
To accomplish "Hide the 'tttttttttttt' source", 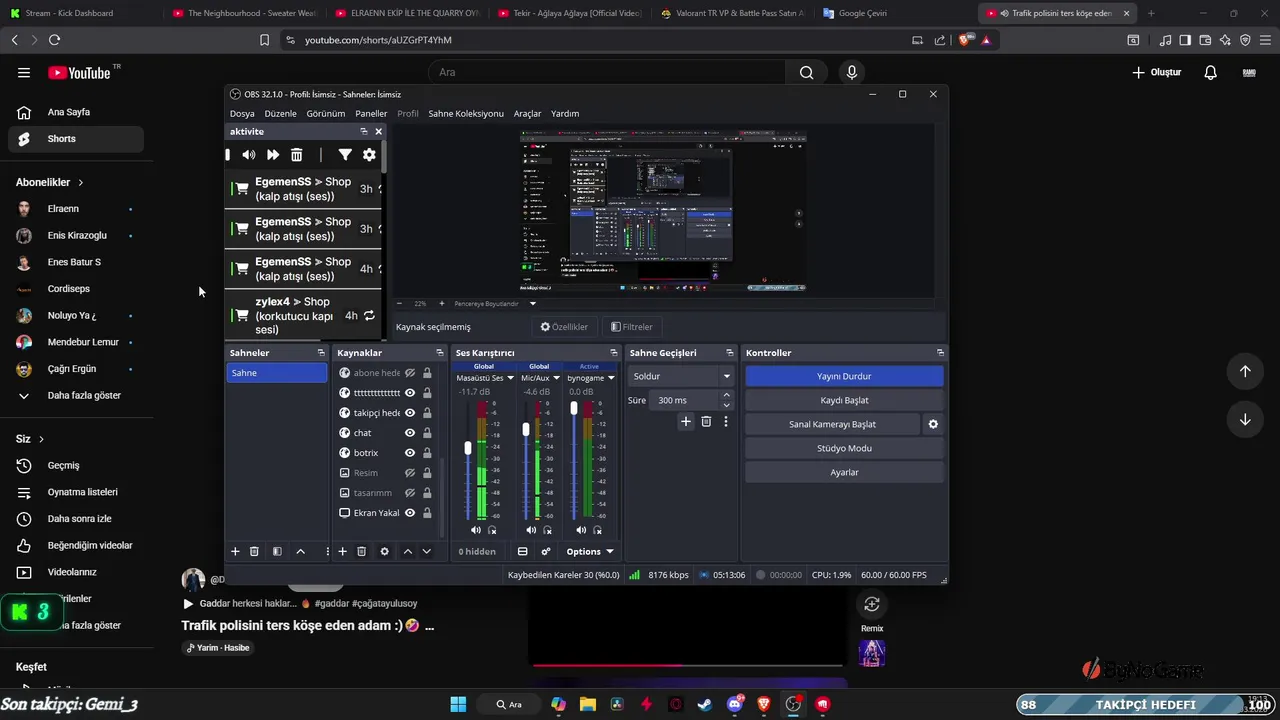I will click(x=410, y=393).
